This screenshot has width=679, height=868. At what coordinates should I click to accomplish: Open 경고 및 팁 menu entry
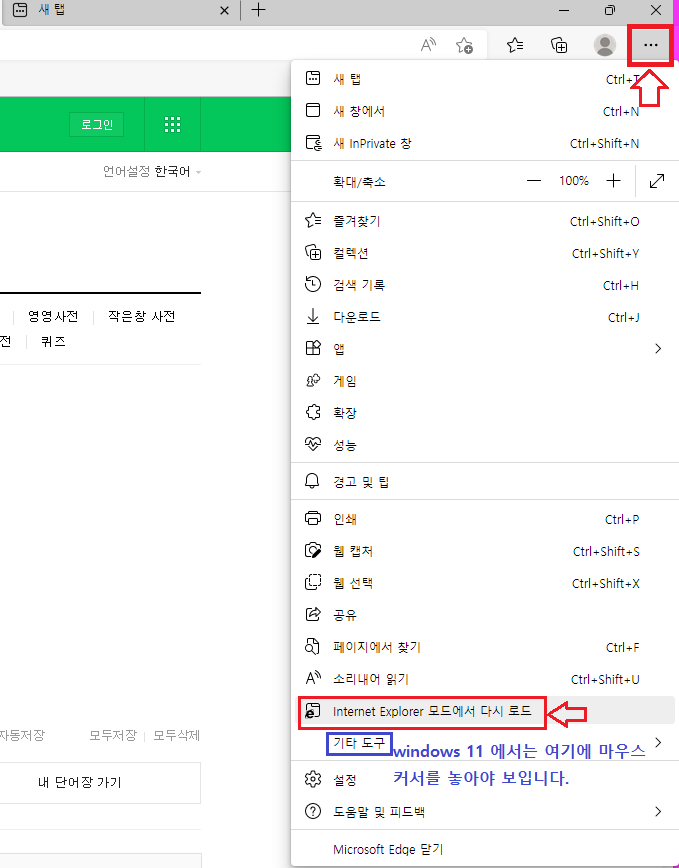483,482
